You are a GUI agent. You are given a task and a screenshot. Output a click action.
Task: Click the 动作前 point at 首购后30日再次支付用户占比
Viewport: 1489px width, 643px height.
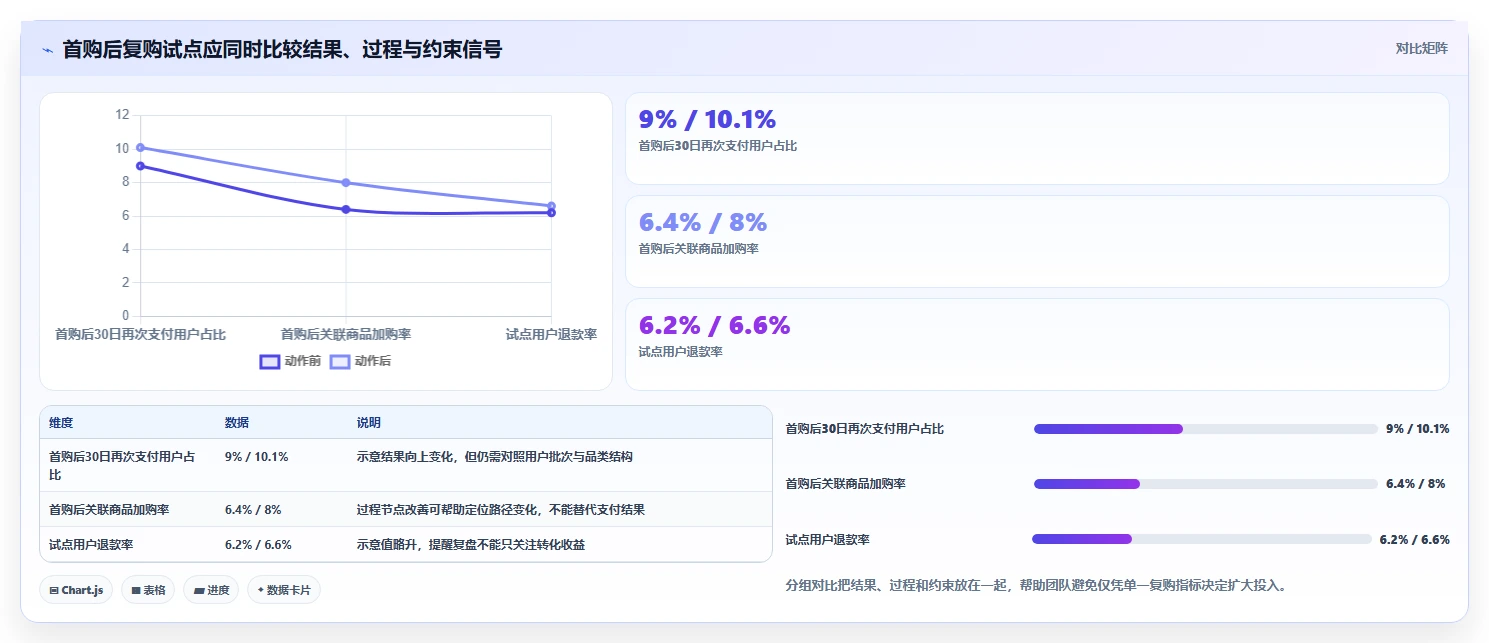[x=141, y=166]
